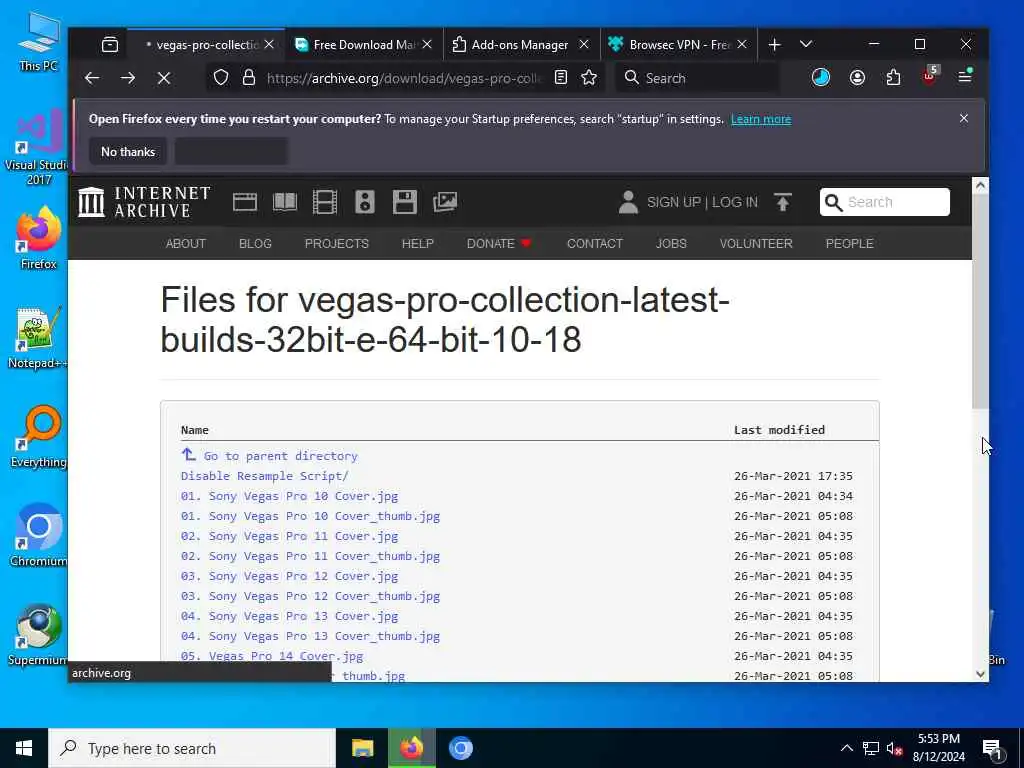This screenshot has height=768, width=1024.
Task: Click the Internet Archive Search field
Action: click(x=884, y=202)
